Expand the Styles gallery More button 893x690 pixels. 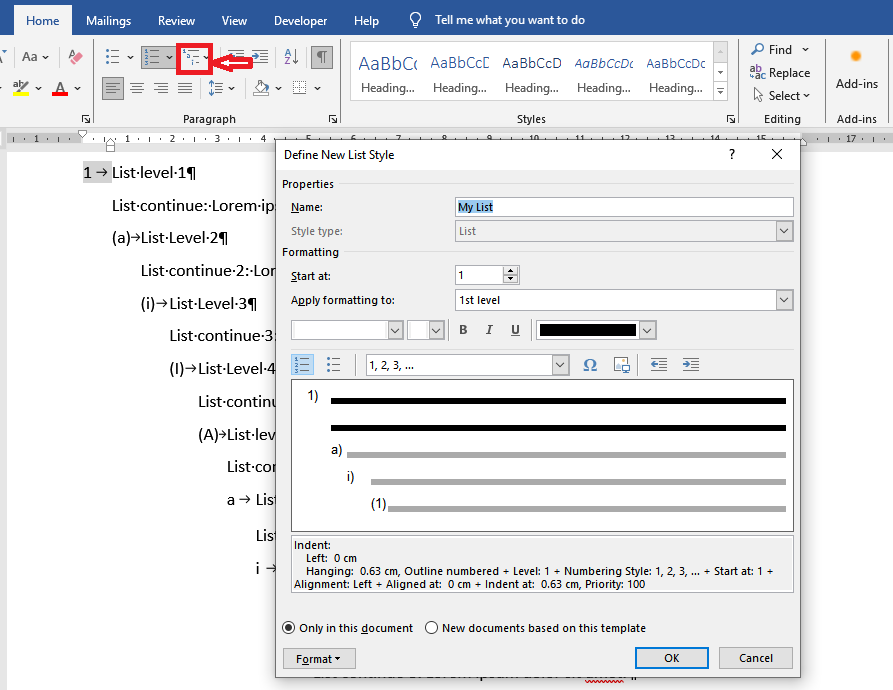coord(720,91)
